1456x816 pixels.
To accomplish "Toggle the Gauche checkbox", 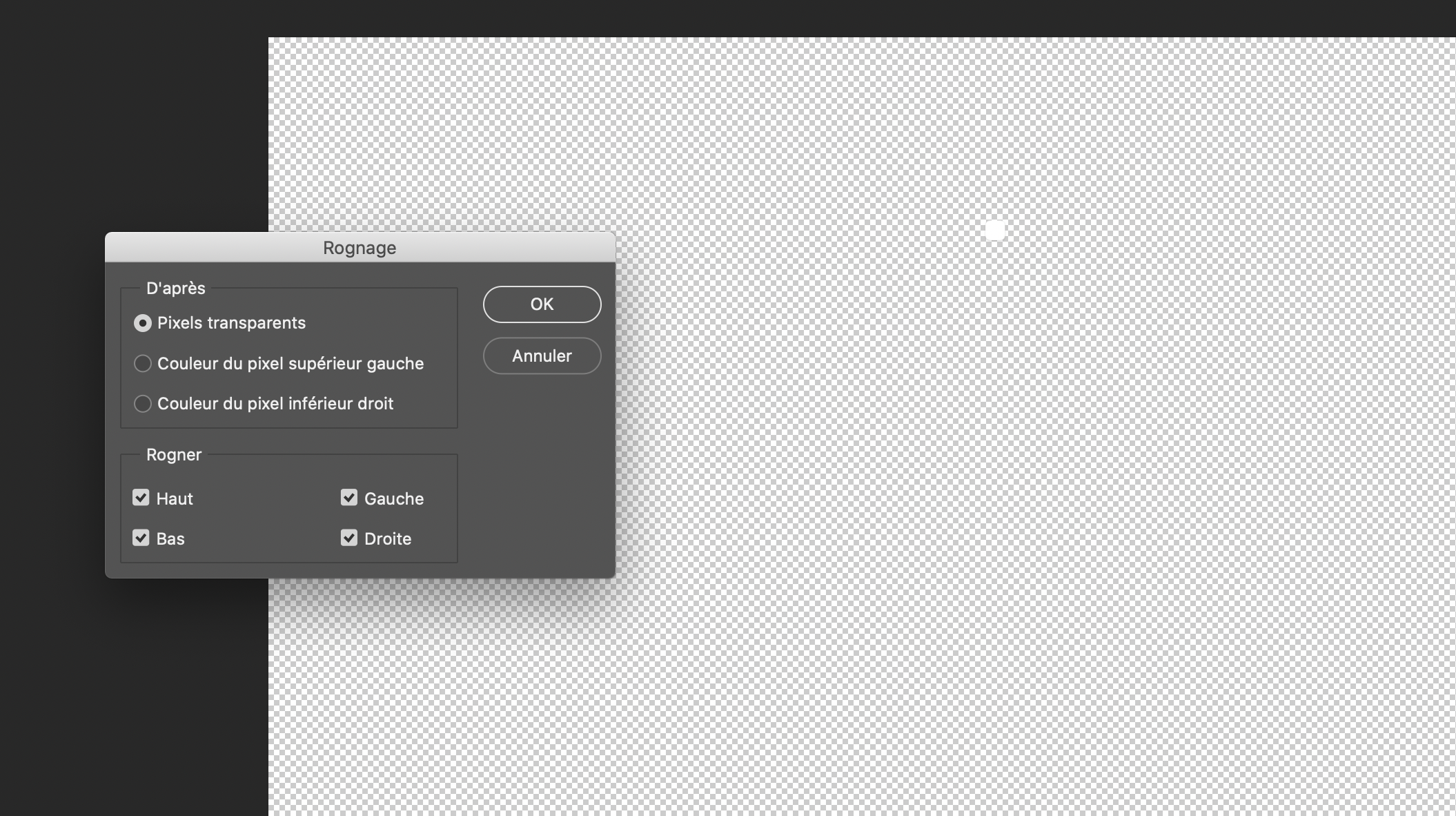I will point(348,498).
